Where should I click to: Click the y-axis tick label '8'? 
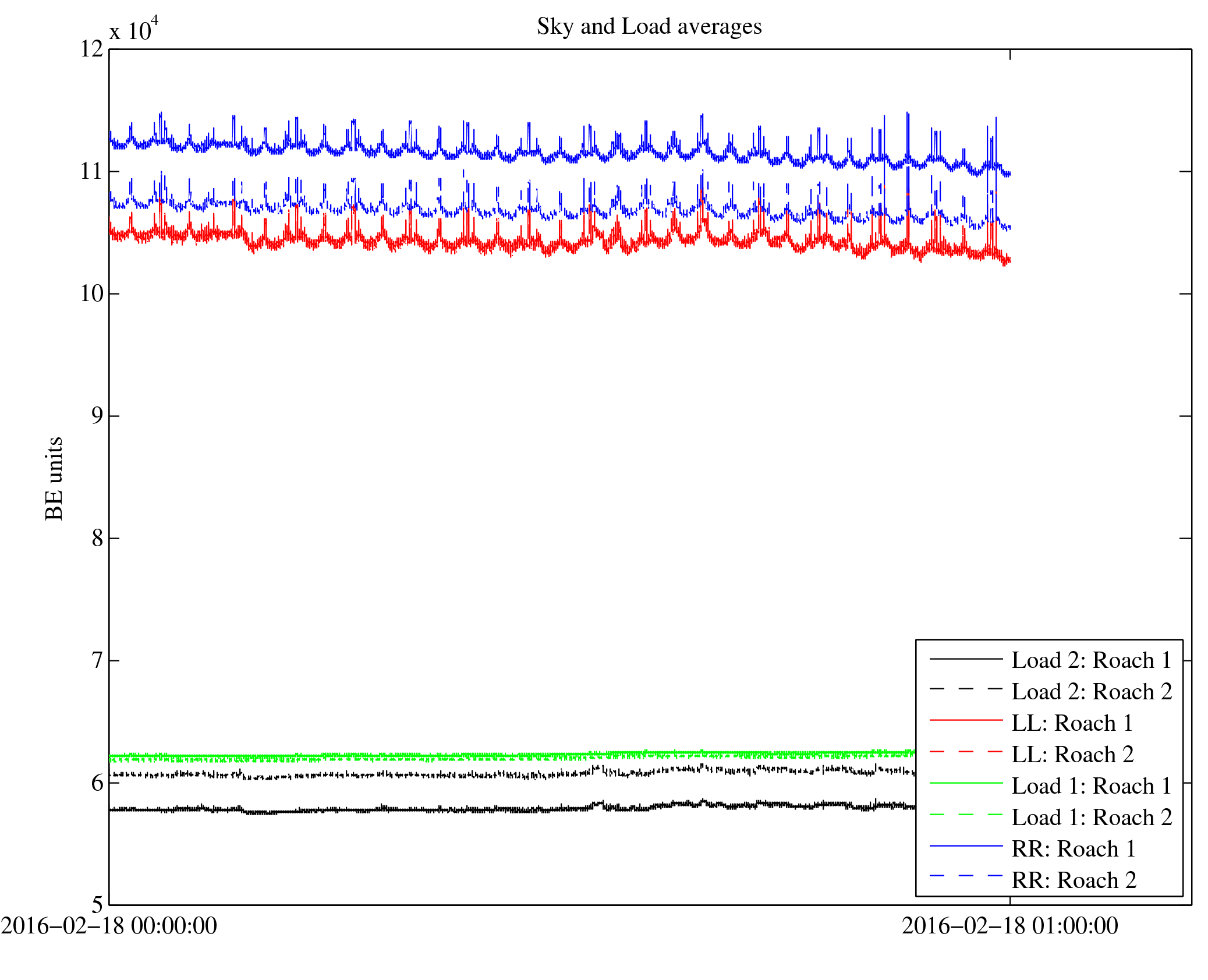(98, 538)
